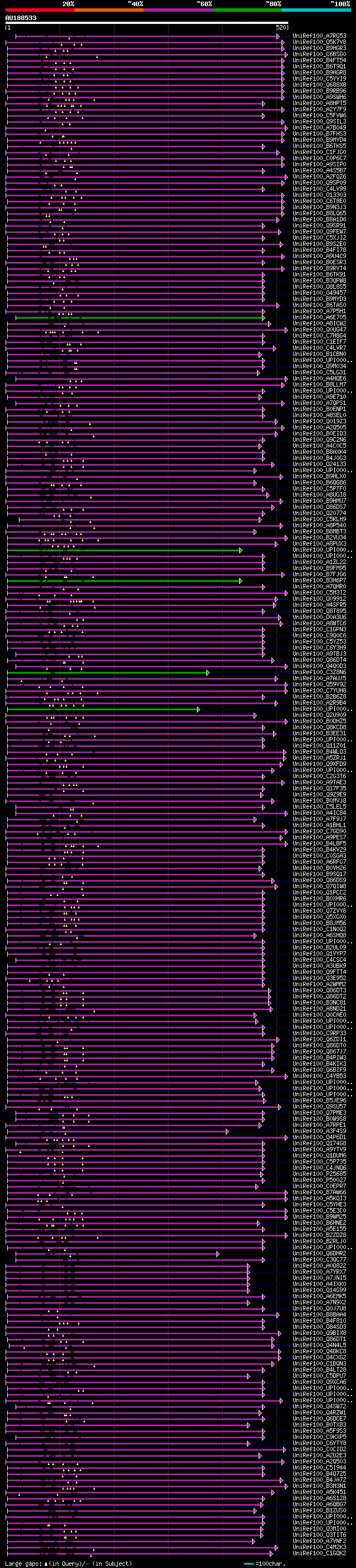Screen dimensions: 356x1568
Task: Select label UniRef100_B1CBN0
Action: coord(319,354)
